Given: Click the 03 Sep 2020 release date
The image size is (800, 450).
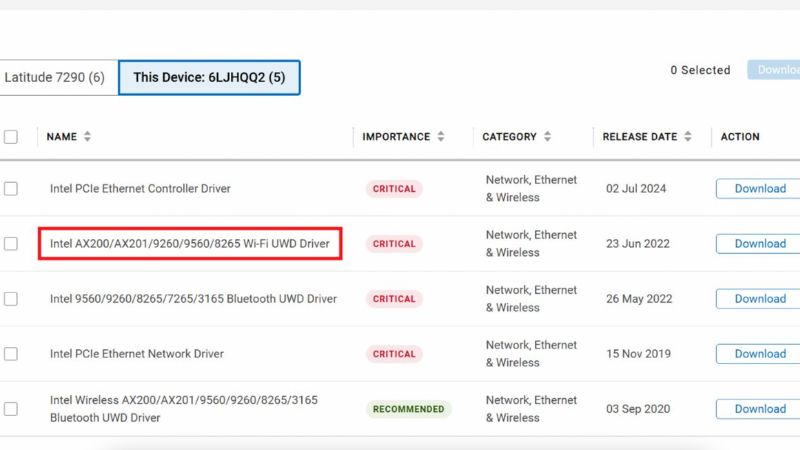Looking at the screenshot, I should (638, 409).
